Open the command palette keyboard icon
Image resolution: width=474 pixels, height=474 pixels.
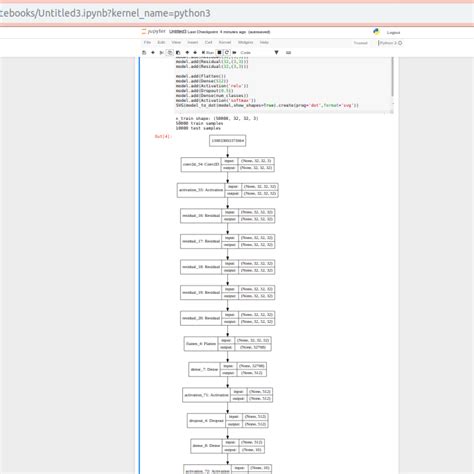[x=288, y=53]
